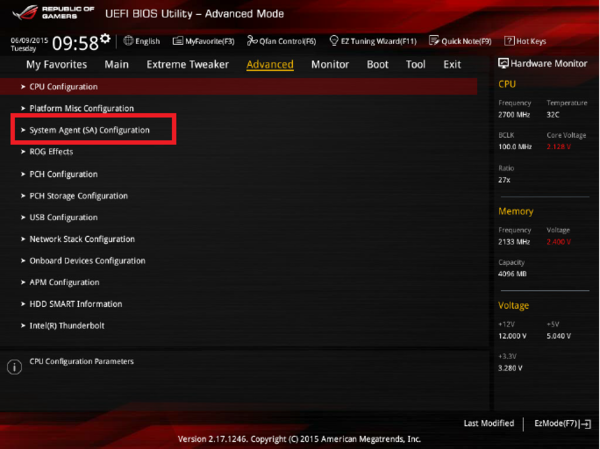Click the info circle icon at bottom
Viewport: 600px width, 449px height.
click(x=15, y=367)
